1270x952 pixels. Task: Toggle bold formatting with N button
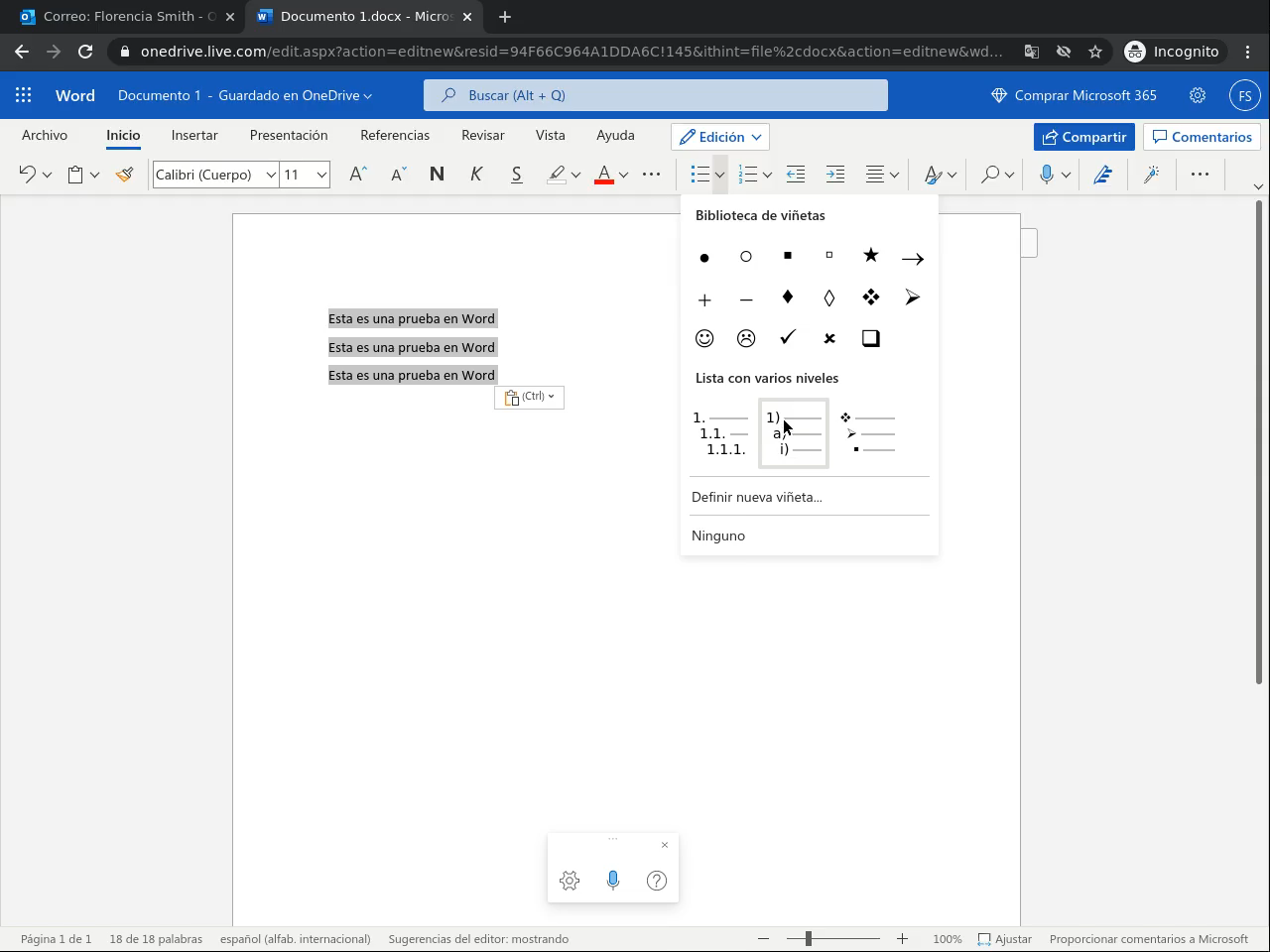click(437, 175)
